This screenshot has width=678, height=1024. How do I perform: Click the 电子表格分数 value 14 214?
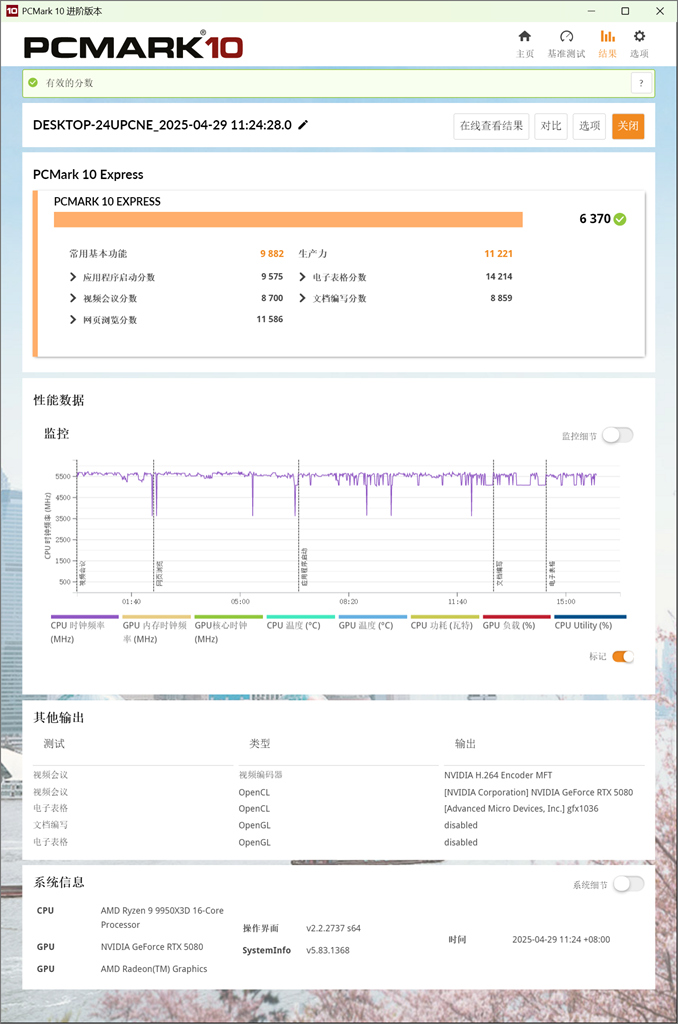pos(499,276)
